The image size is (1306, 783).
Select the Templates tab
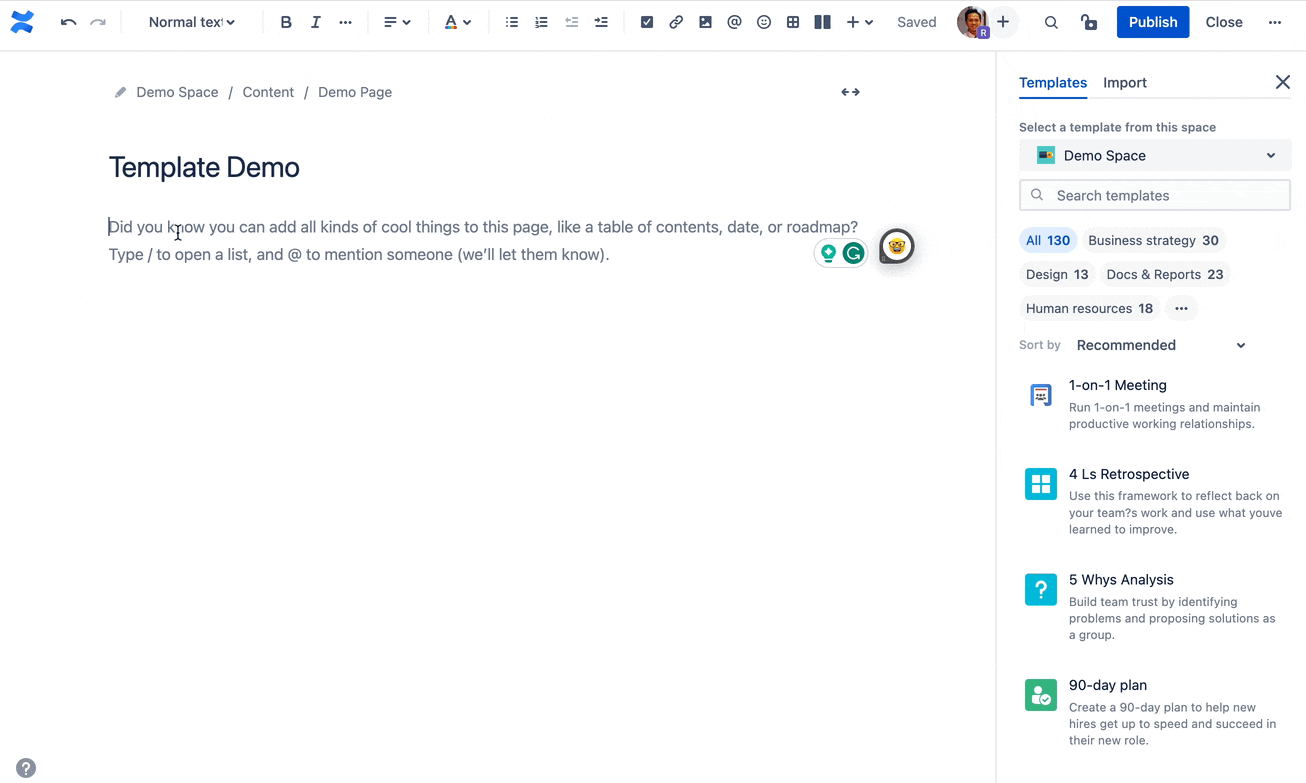pos(1053,83)
